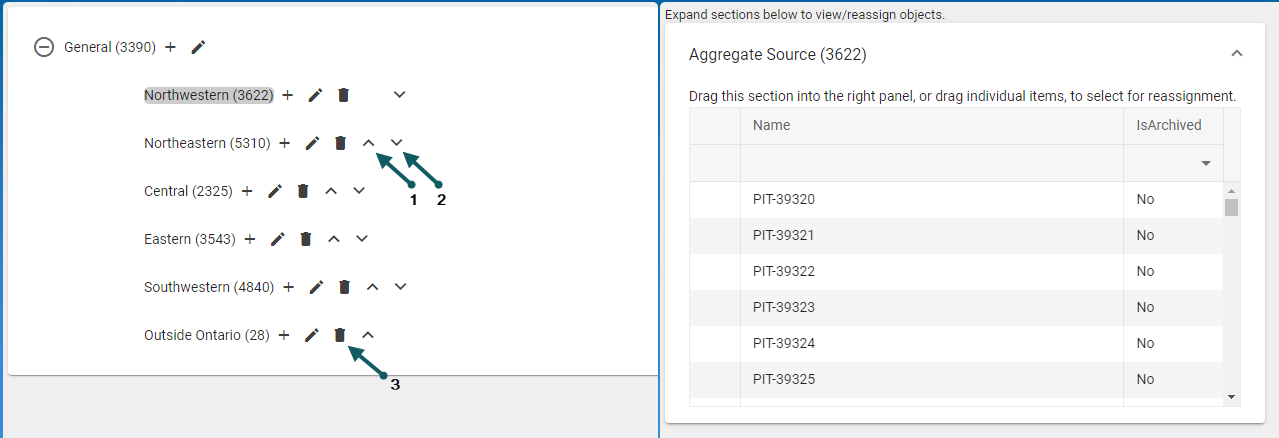Edit the General node name
1279x438 pixels.
(x=198, y=47)
